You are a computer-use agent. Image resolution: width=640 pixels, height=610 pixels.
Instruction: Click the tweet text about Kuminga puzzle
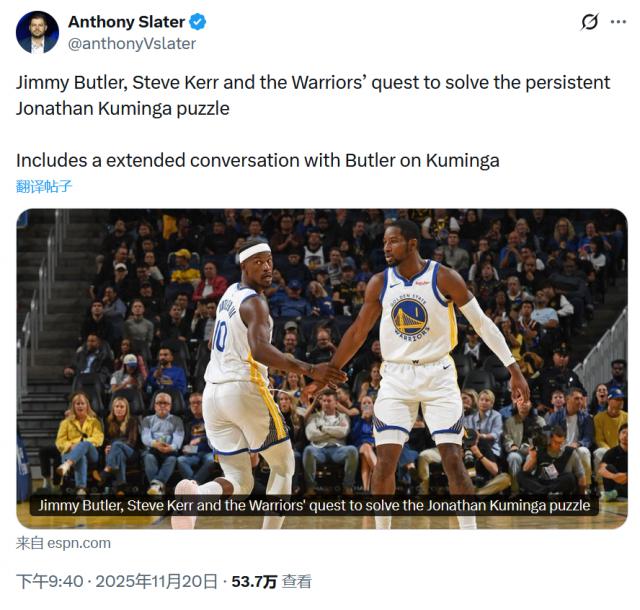click(313, 96)
